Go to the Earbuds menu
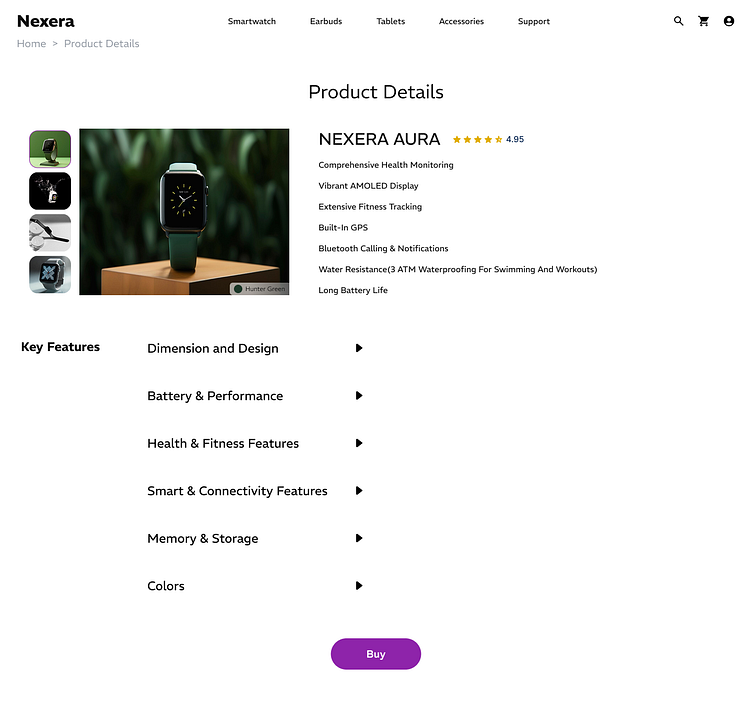The height and width of the screenshot is (722, 752). [x=326, y=21]
